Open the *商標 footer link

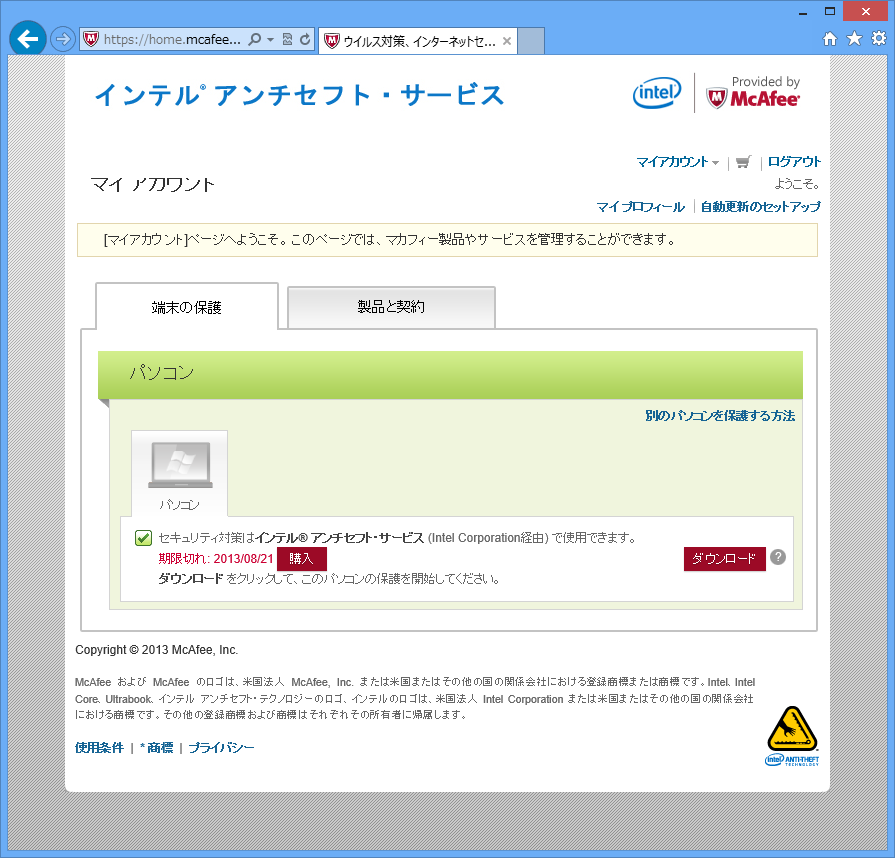(x=156, y=747)
